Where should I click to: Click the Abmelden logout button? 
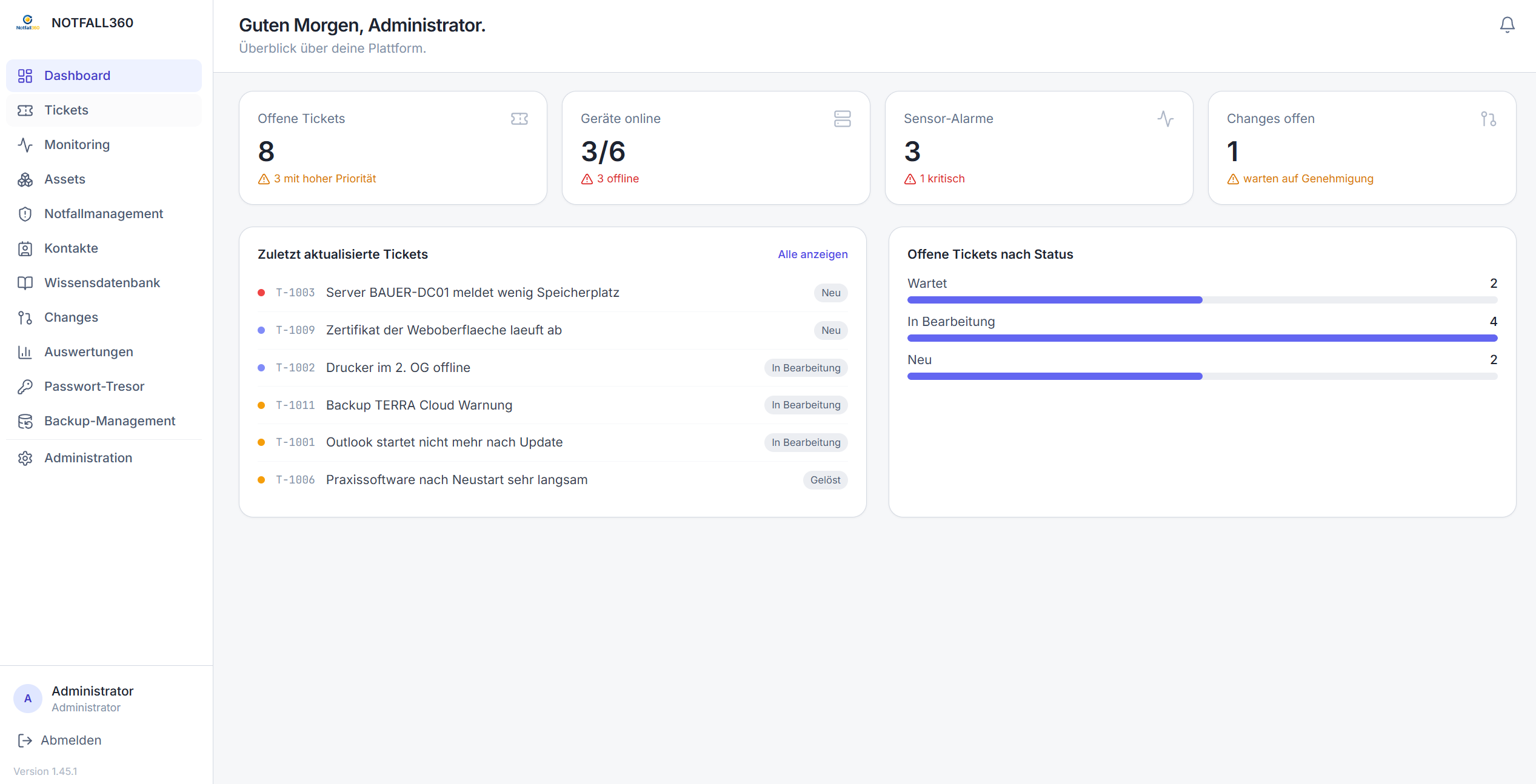(x=59, y=740)
